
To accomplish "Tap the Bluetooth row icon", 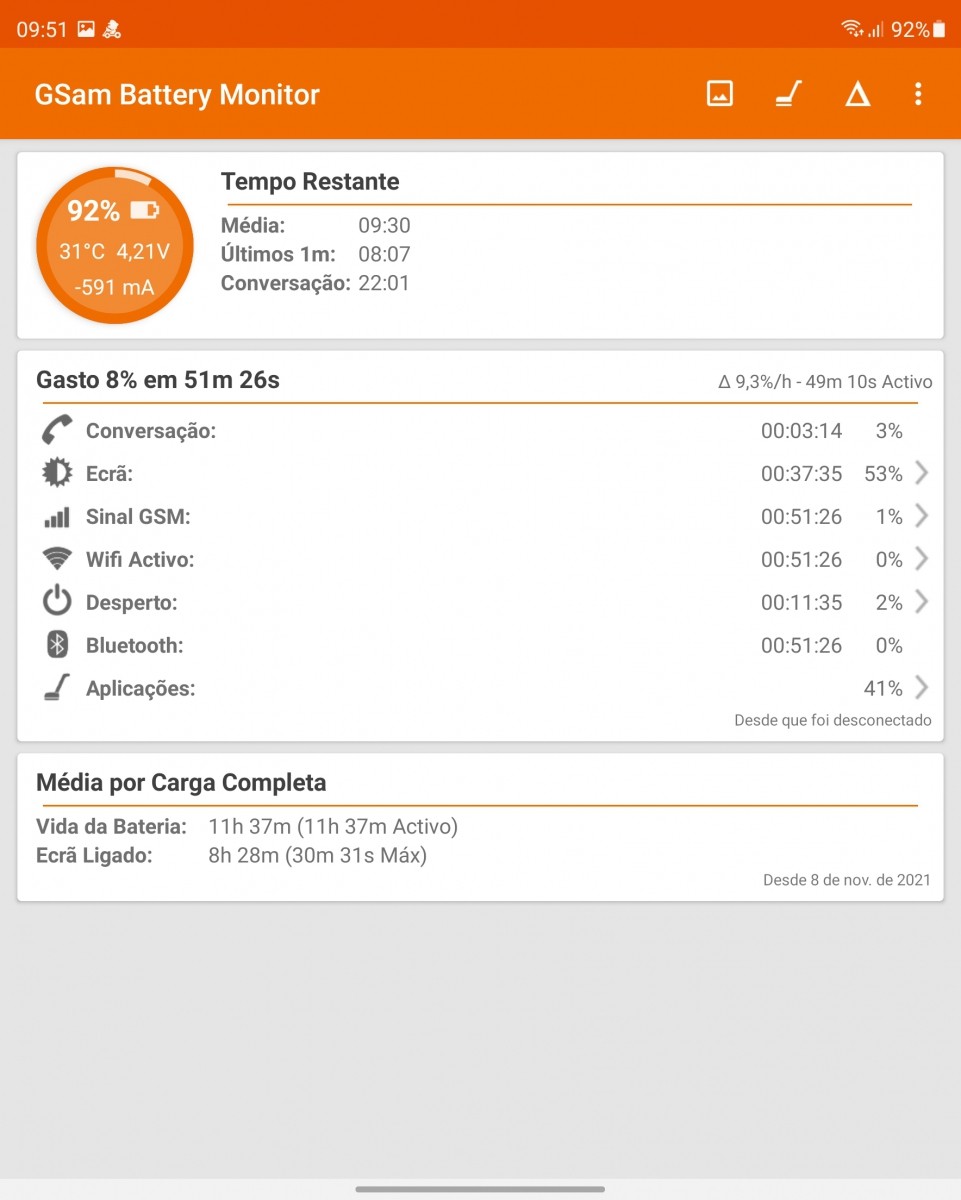I will [x=57, y=645].
